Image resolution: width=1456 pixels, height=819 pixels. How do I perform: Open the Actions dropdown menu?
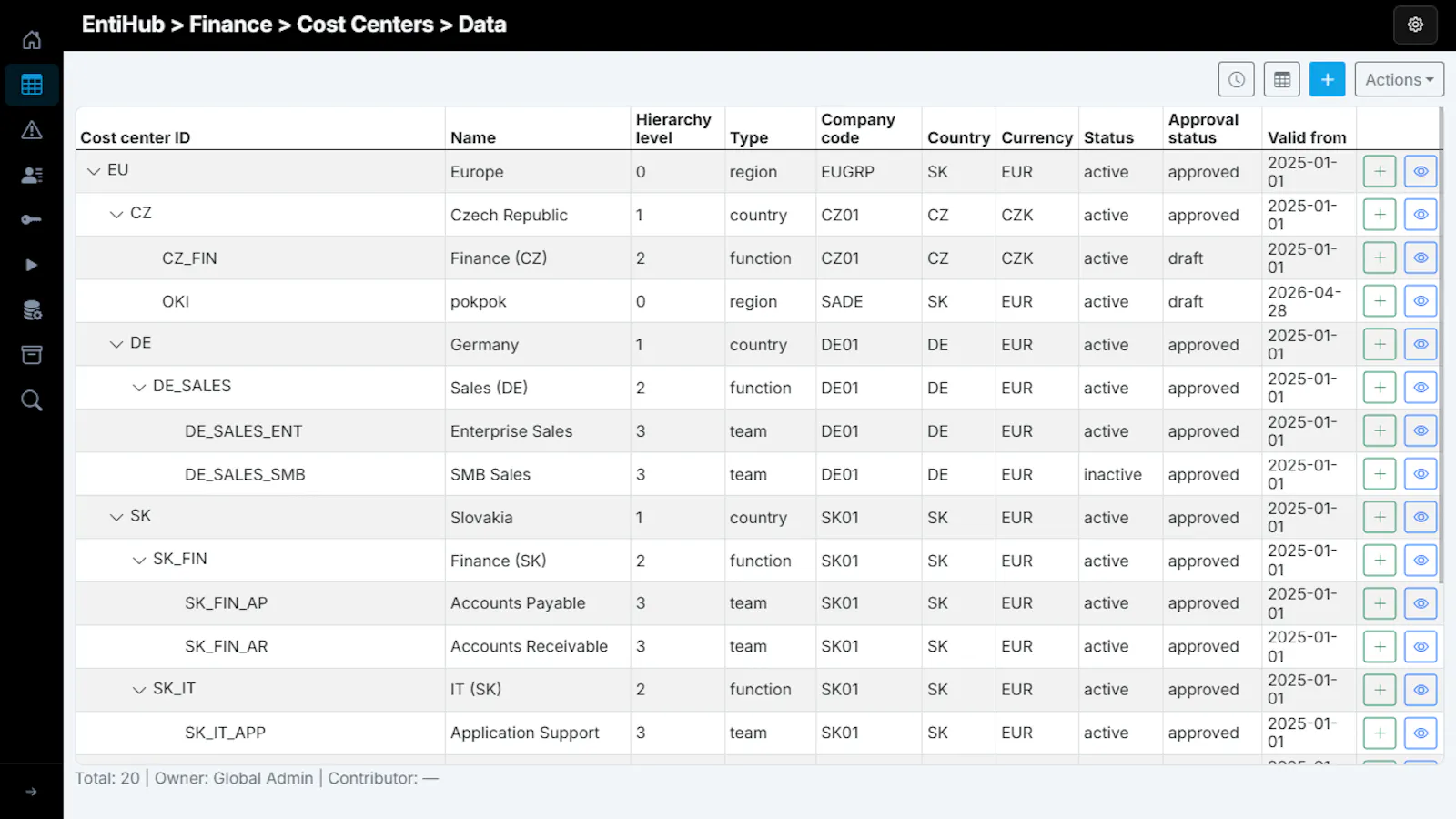(x=1399, y=80)
